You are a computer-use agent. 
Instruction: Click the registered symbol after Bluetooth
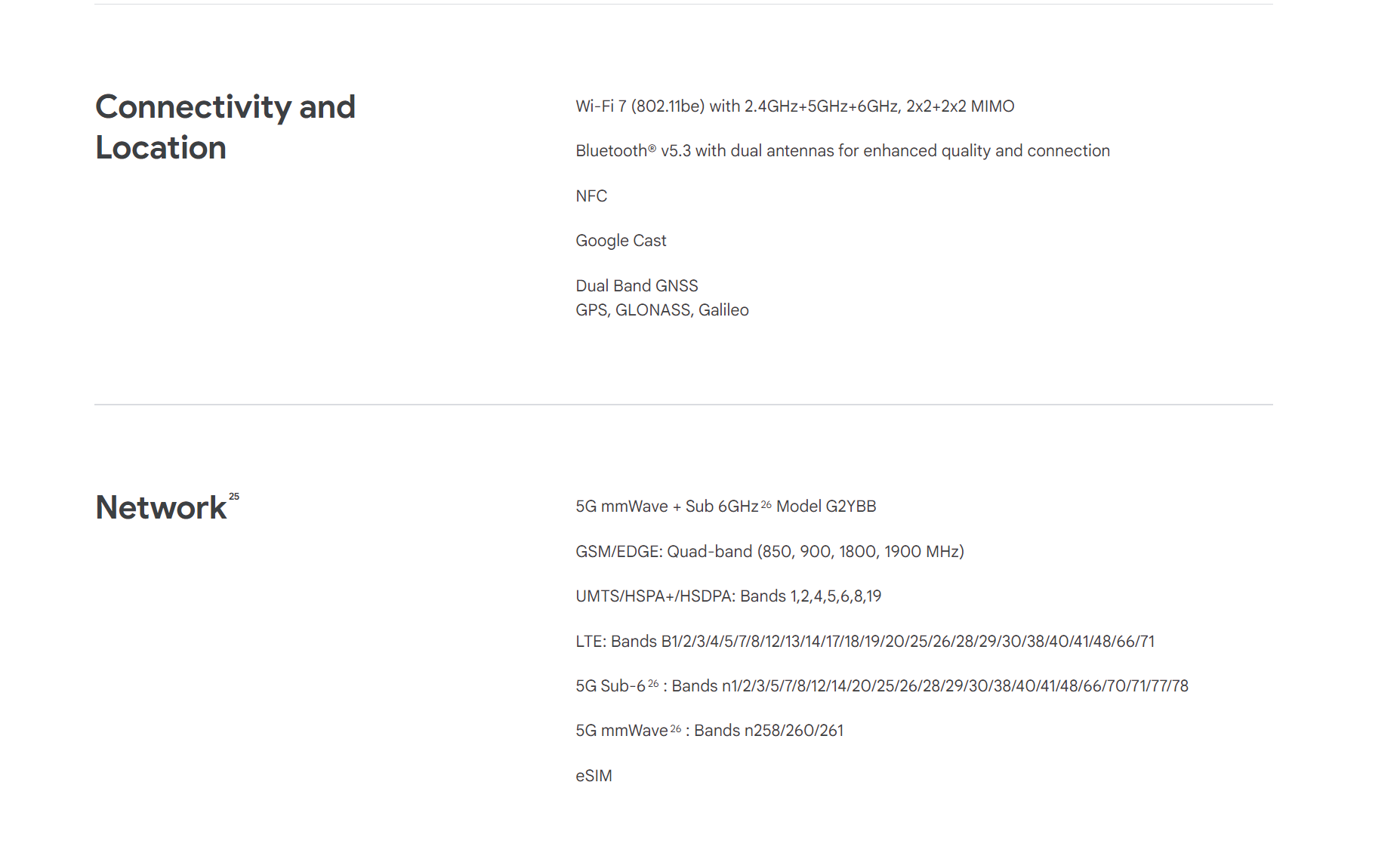point(652,149)
